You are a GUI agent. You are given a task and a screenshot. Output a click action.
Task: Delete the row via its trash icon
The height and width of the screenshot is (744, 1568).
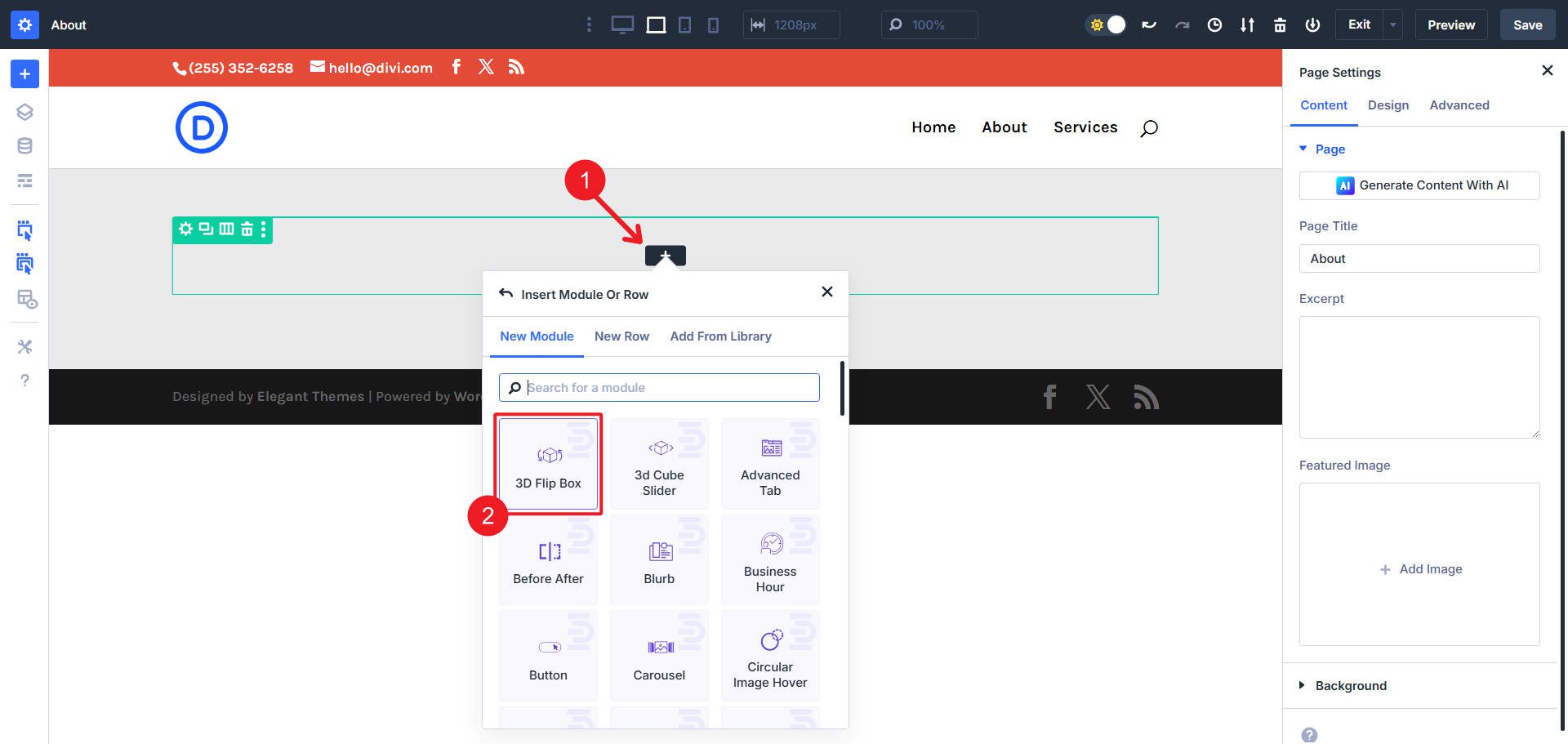point(246,229)
